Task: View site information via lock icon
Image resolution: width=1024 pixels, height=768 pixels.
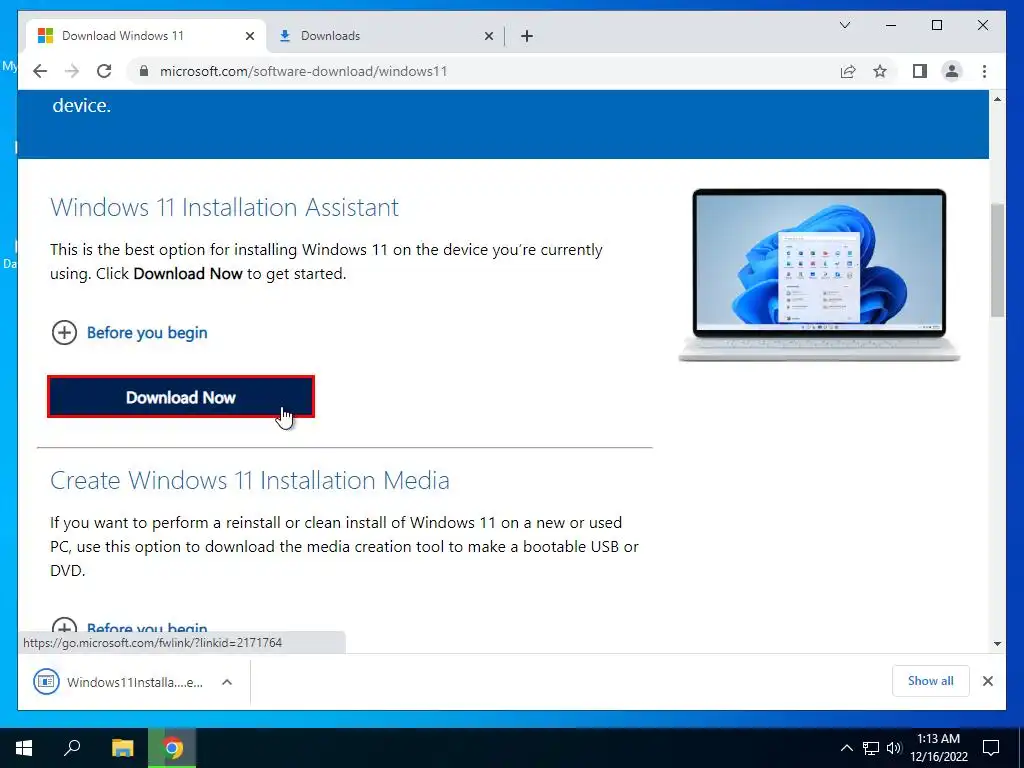Action: coord(144,71)
